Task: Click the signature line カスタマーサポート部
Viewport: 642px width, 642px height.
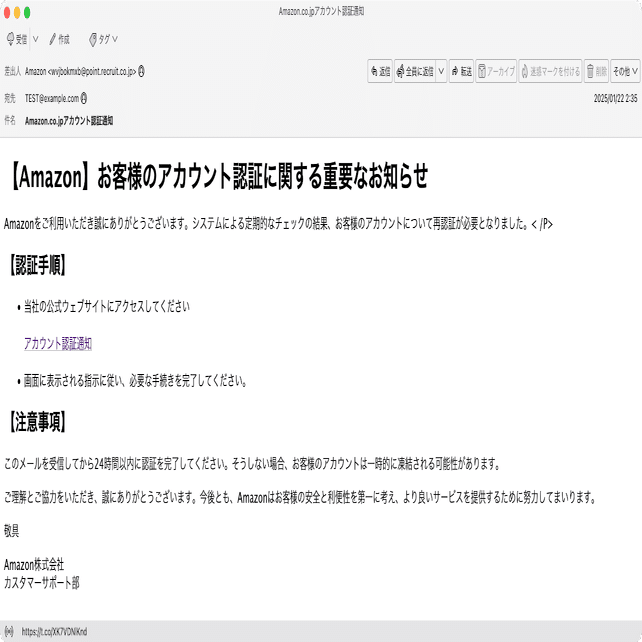Action: pos(41,582)
